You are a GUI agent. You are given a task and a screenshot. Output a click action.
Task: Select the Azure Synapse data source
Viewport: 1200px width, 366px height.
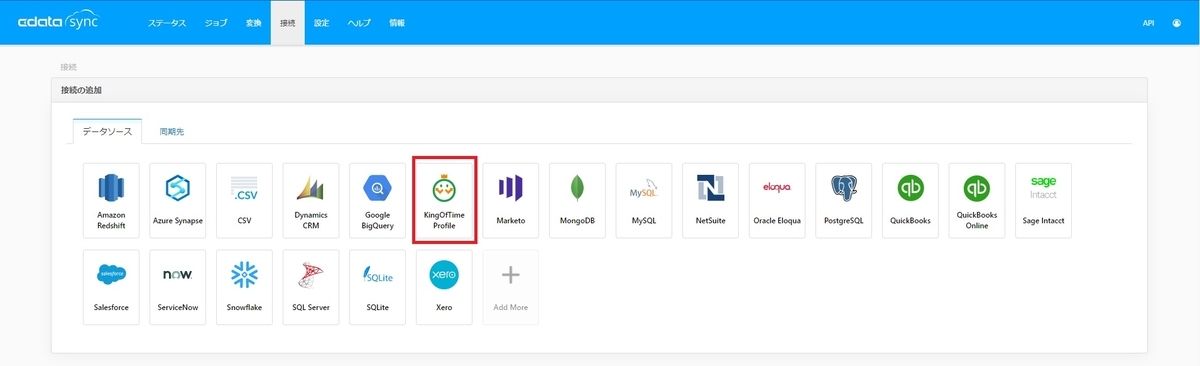[177, 201]
